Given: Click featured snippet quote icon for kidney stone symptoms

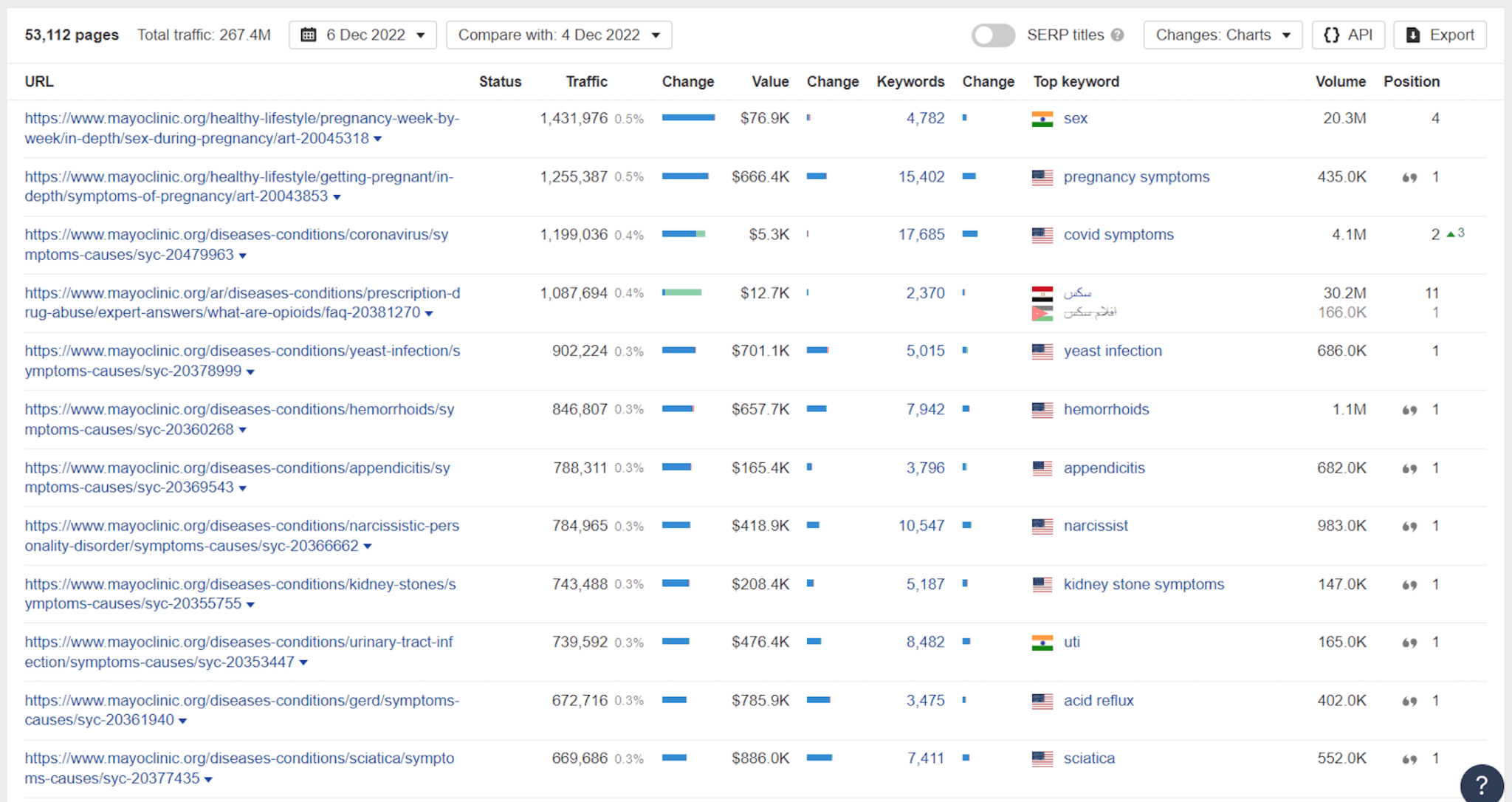Looking at the screenshot, I should pos(1409,585).
